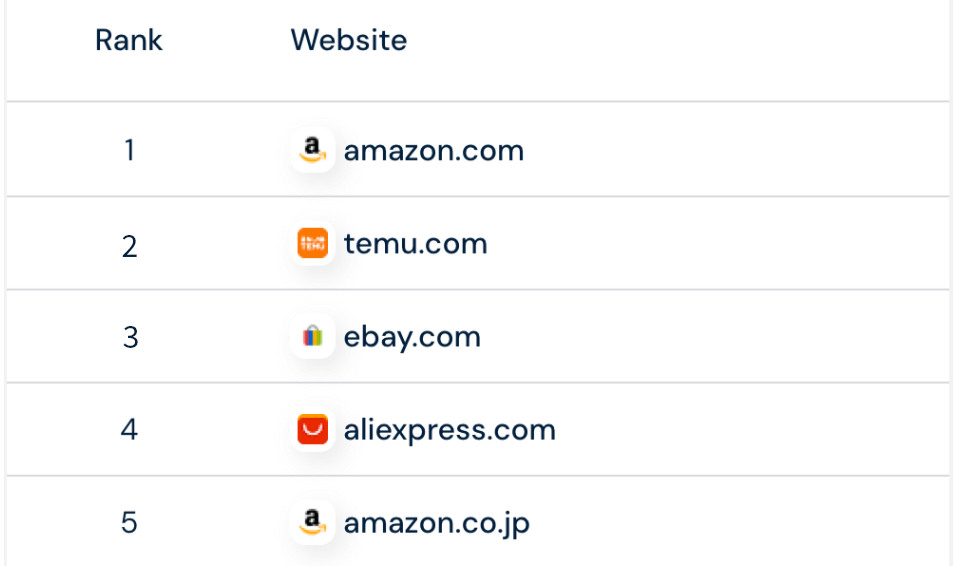Open the aliexpress.com website link
The height and width of the screenshot is (566, 957).
(449, 430)
